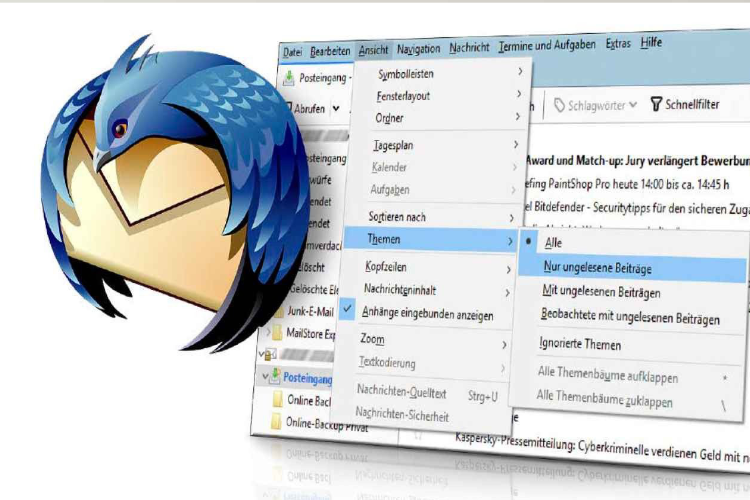This screenshot has width=750, height=500.
Task: Open the PaintShop Pro briefing message
Action: 627,184
